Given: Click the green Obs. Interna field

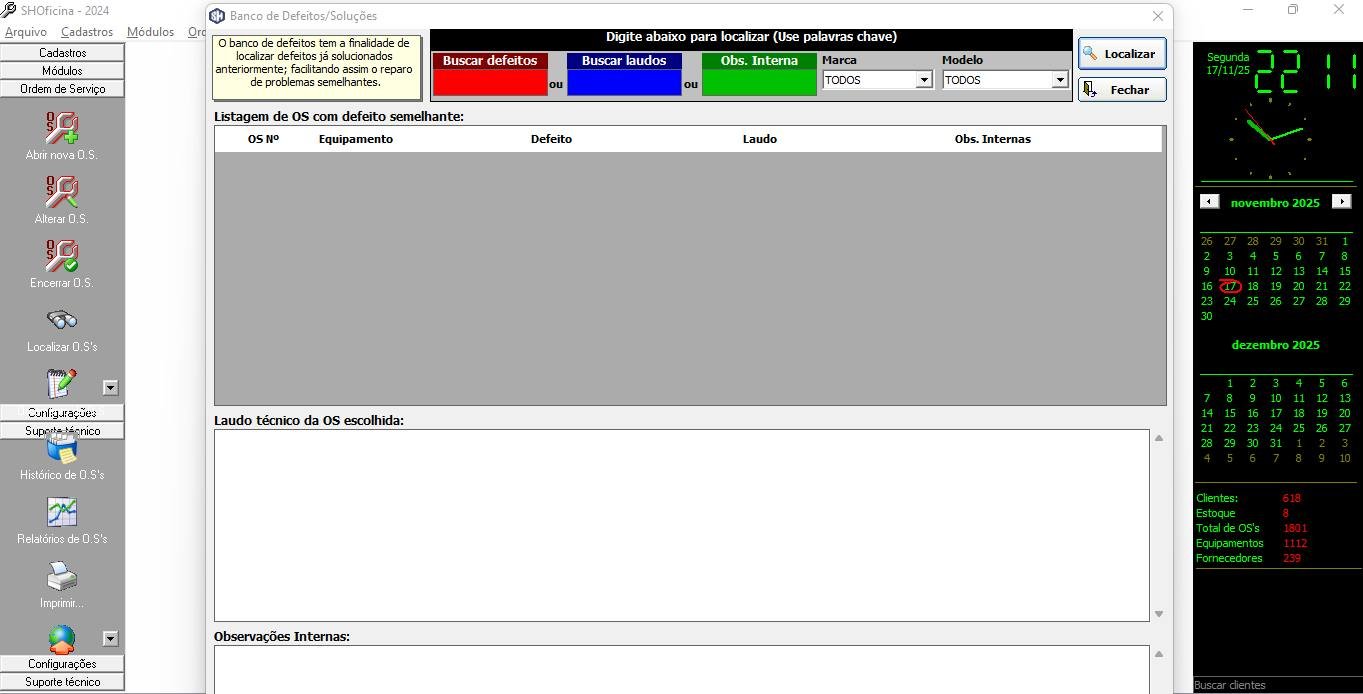Looking at the screenshot, I should pyautogui.click(x=759, y=83).
